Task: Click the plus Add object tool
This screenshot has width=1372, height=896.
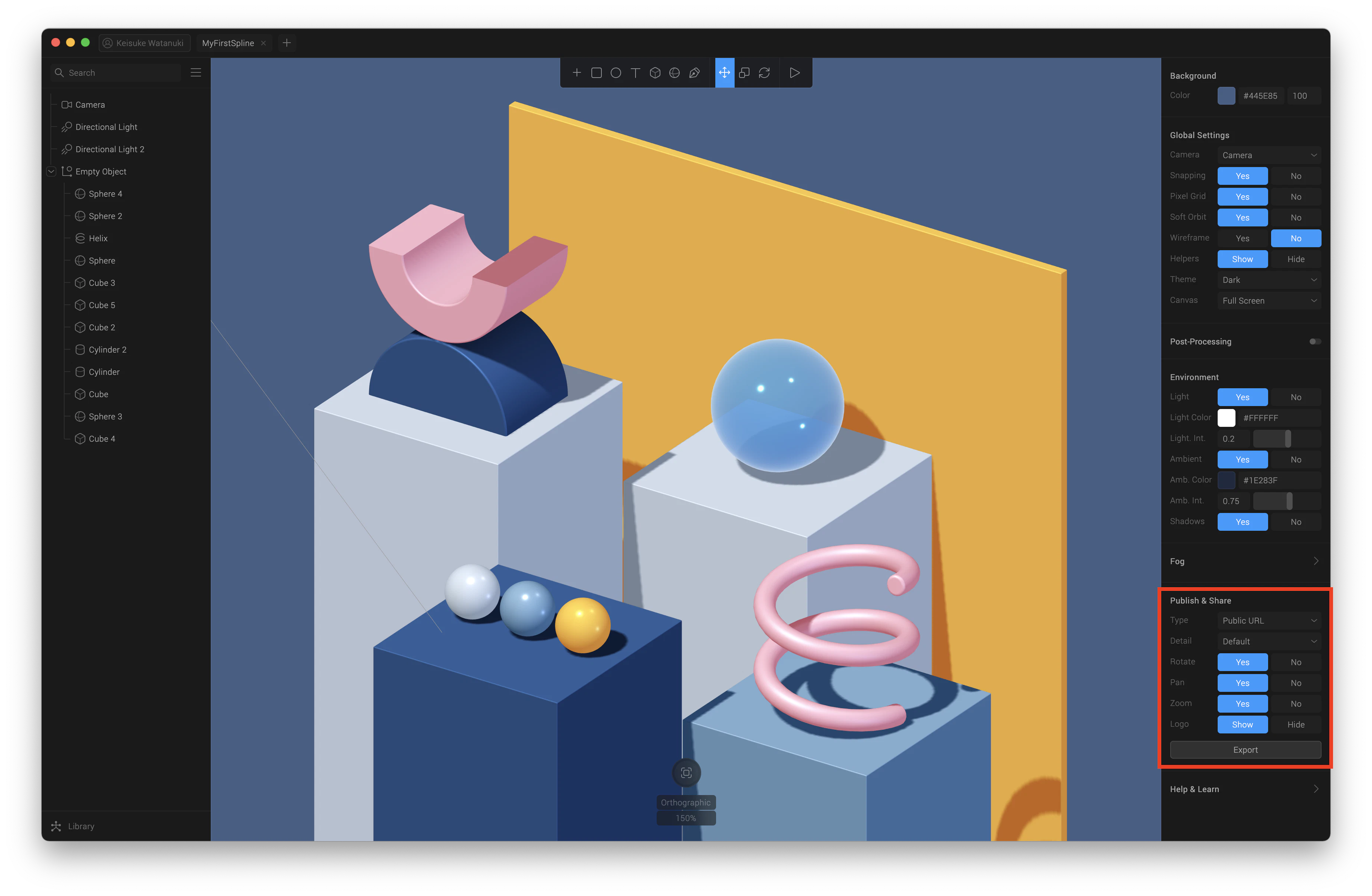Action: [577, 73]
